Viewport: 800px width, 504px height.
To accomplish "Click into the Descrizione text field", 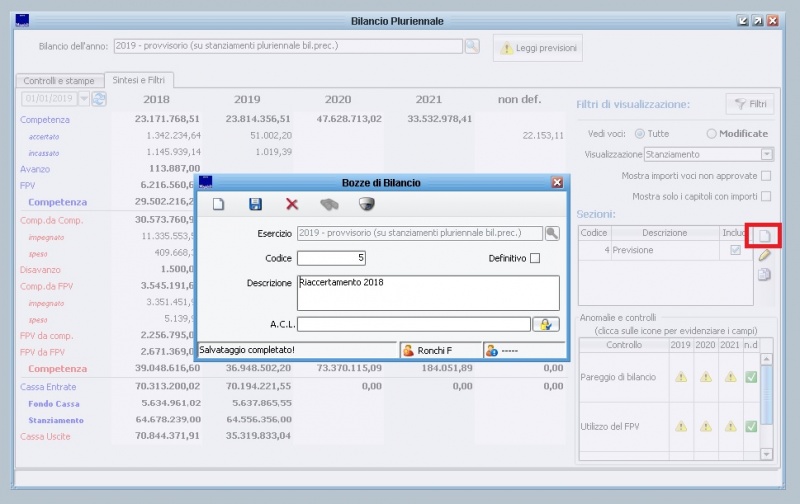I will pos(428,292).
